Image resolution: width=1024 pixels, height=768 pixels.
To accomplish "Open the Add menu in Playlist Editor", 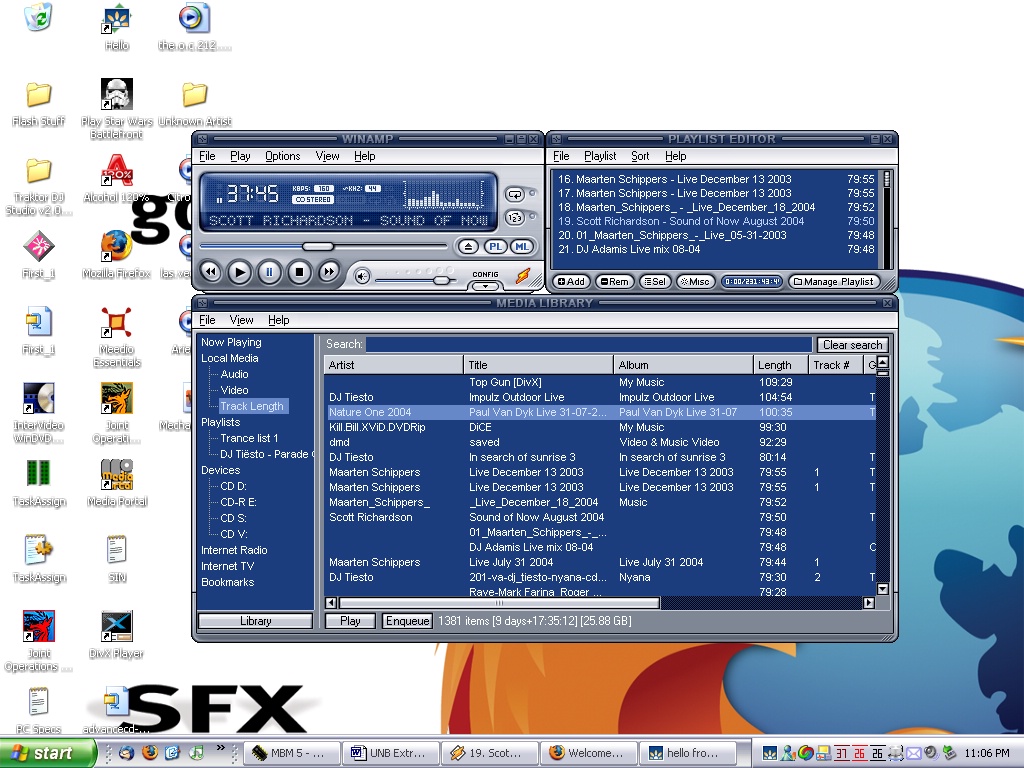I will [x=571, y=281].
